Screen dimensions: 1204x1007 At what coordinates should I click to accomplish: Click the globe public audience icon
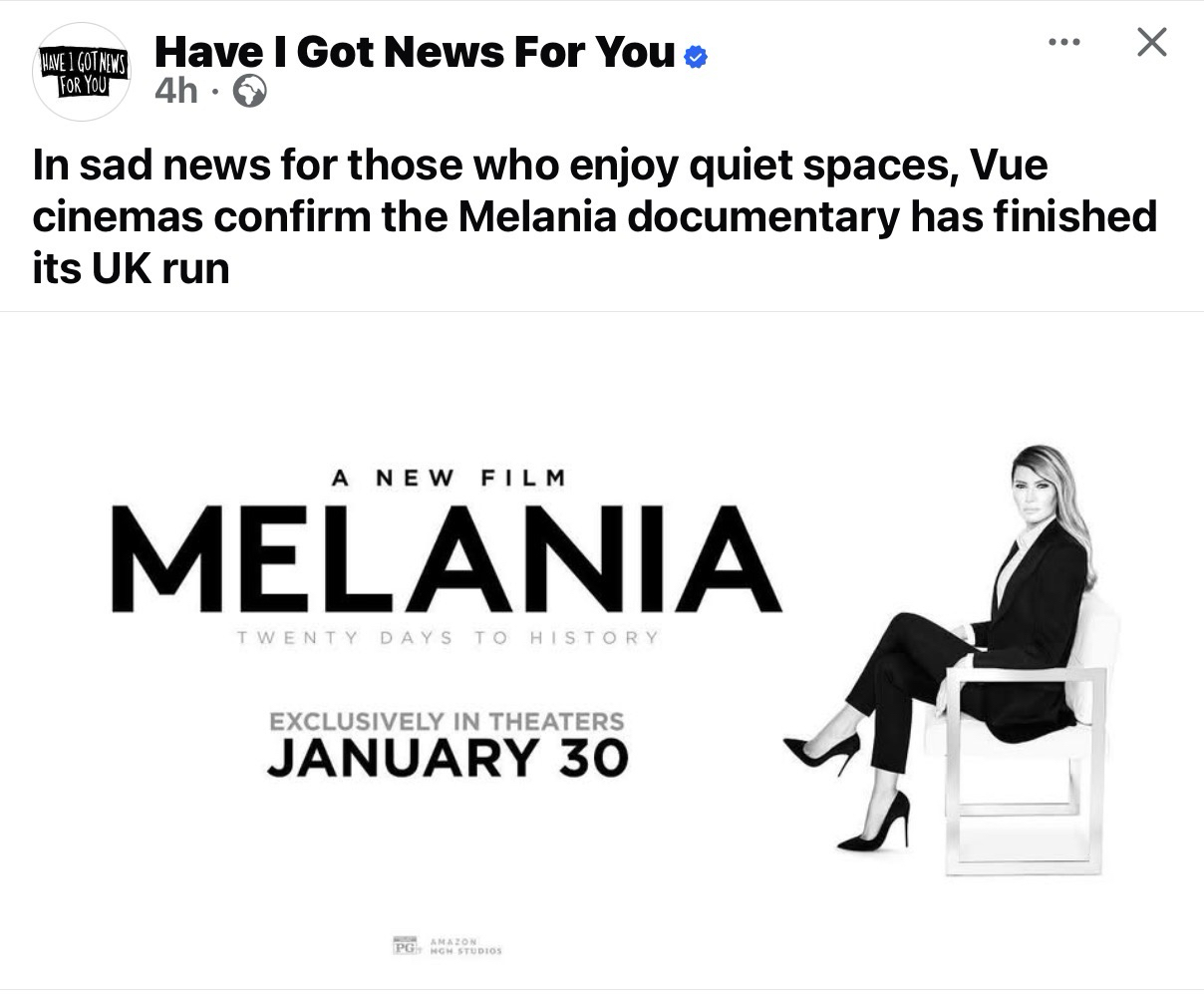click(249, 93)
